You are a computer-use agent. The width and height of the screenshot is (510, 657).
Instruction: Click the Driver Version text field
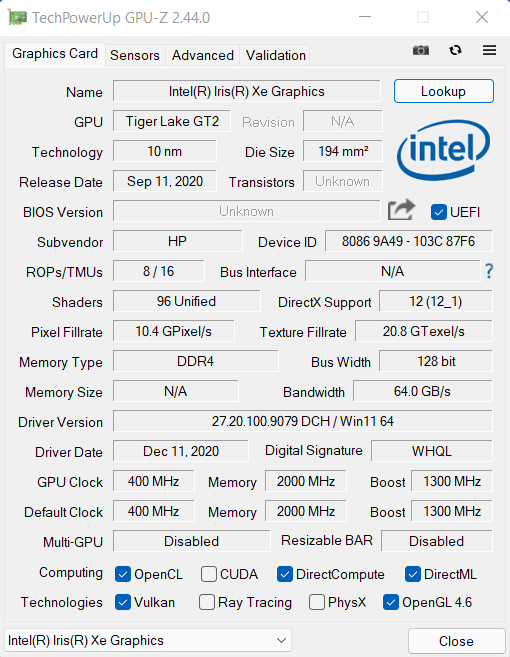[x=303, y=421]
